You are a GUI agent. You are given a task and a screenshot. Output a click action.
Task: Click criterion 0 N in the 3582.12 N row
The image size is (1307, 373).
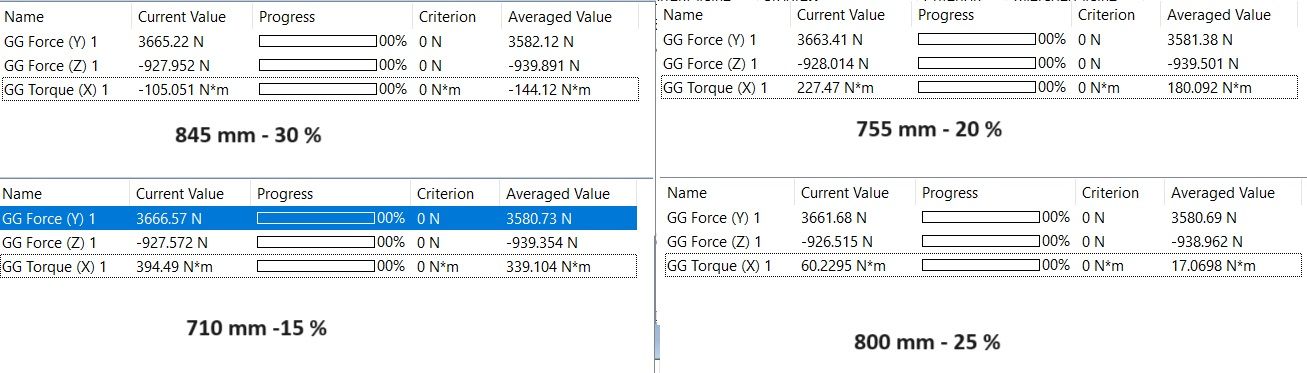point(430,42)
